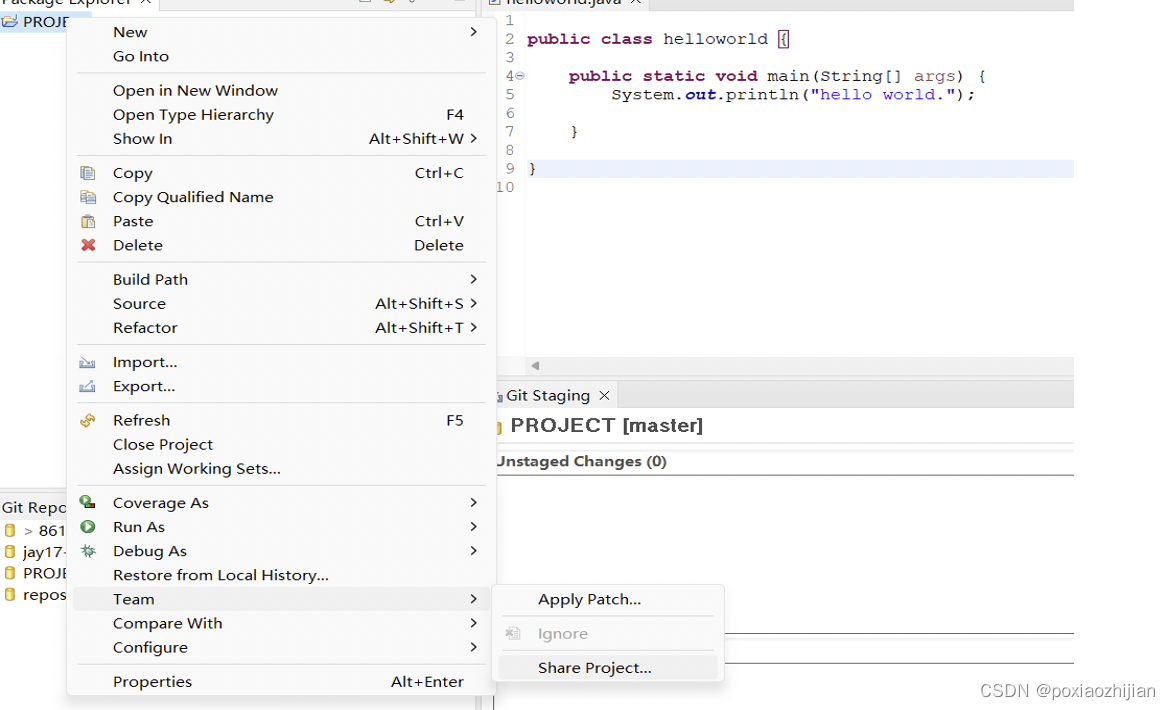Click the Debug As bug icon
Screen dimensions: 1170x710
[x=88, y=551]
